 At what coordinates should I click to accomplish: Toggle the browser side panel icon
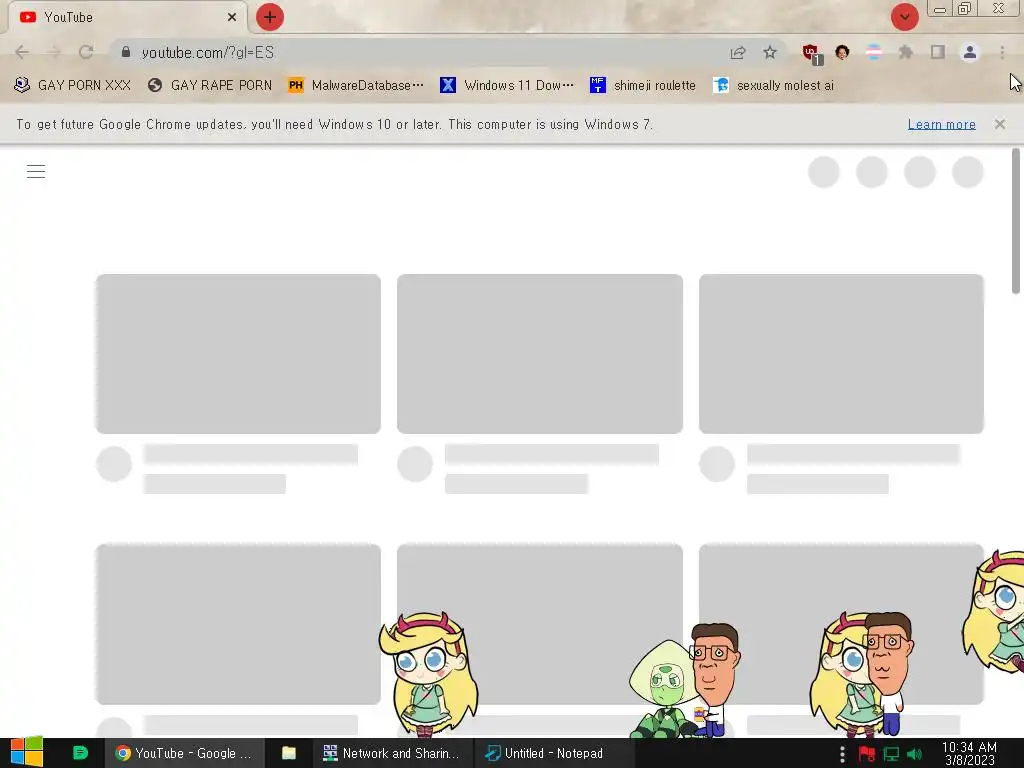938,52
